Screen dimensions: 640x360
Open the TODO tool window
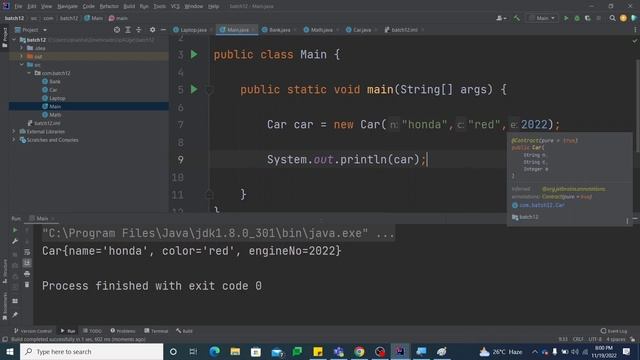pos(92,331)
